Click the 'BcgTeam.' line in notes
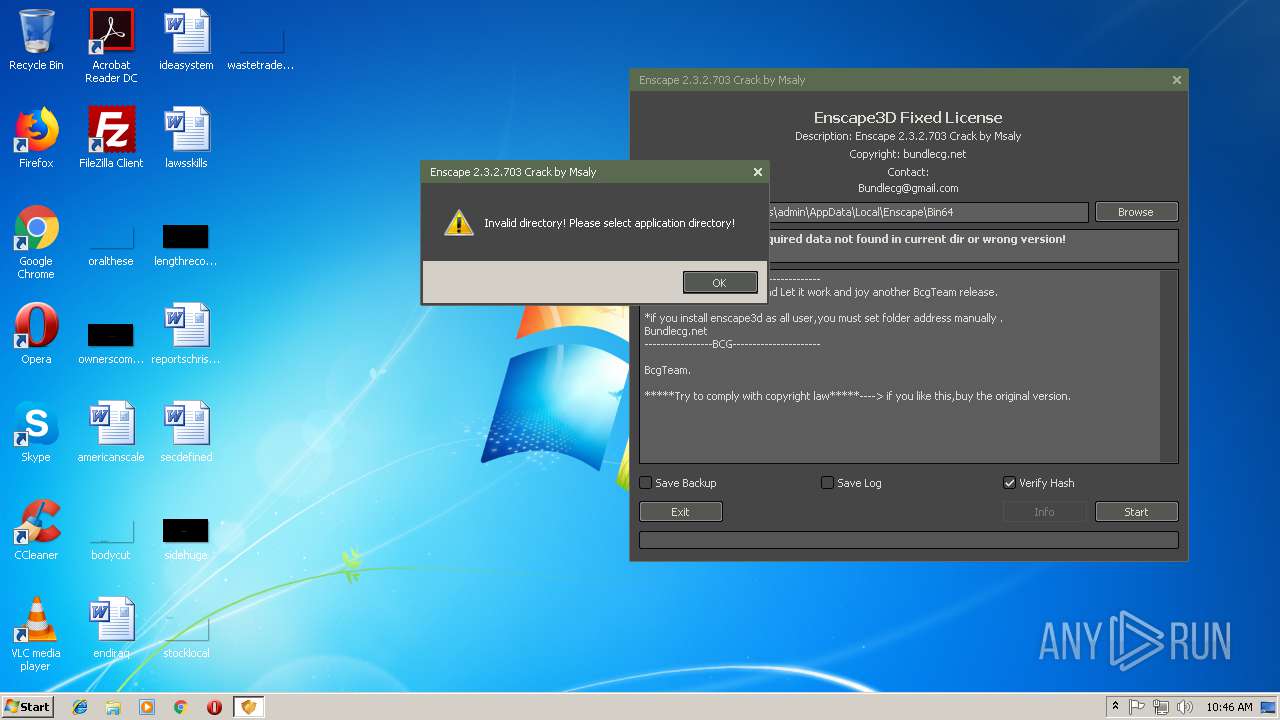 667,370
